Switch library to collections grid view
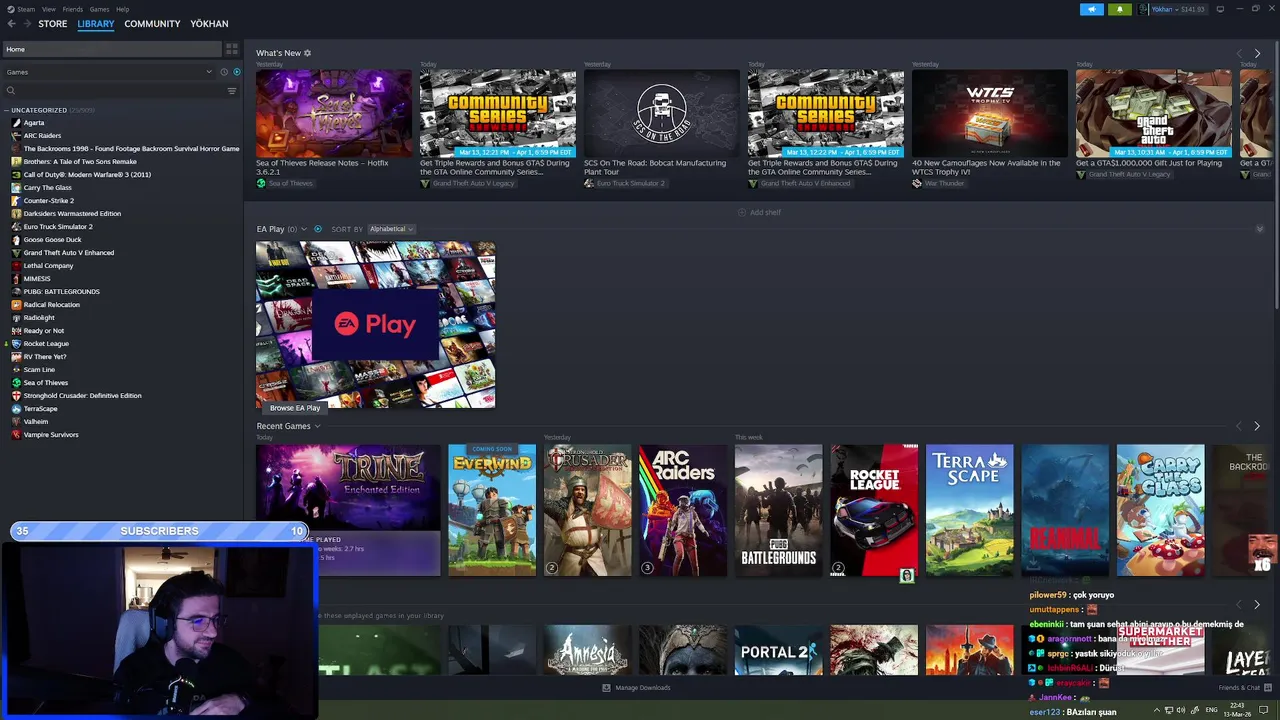This screenshot has height=720, width=1280. 232,49
